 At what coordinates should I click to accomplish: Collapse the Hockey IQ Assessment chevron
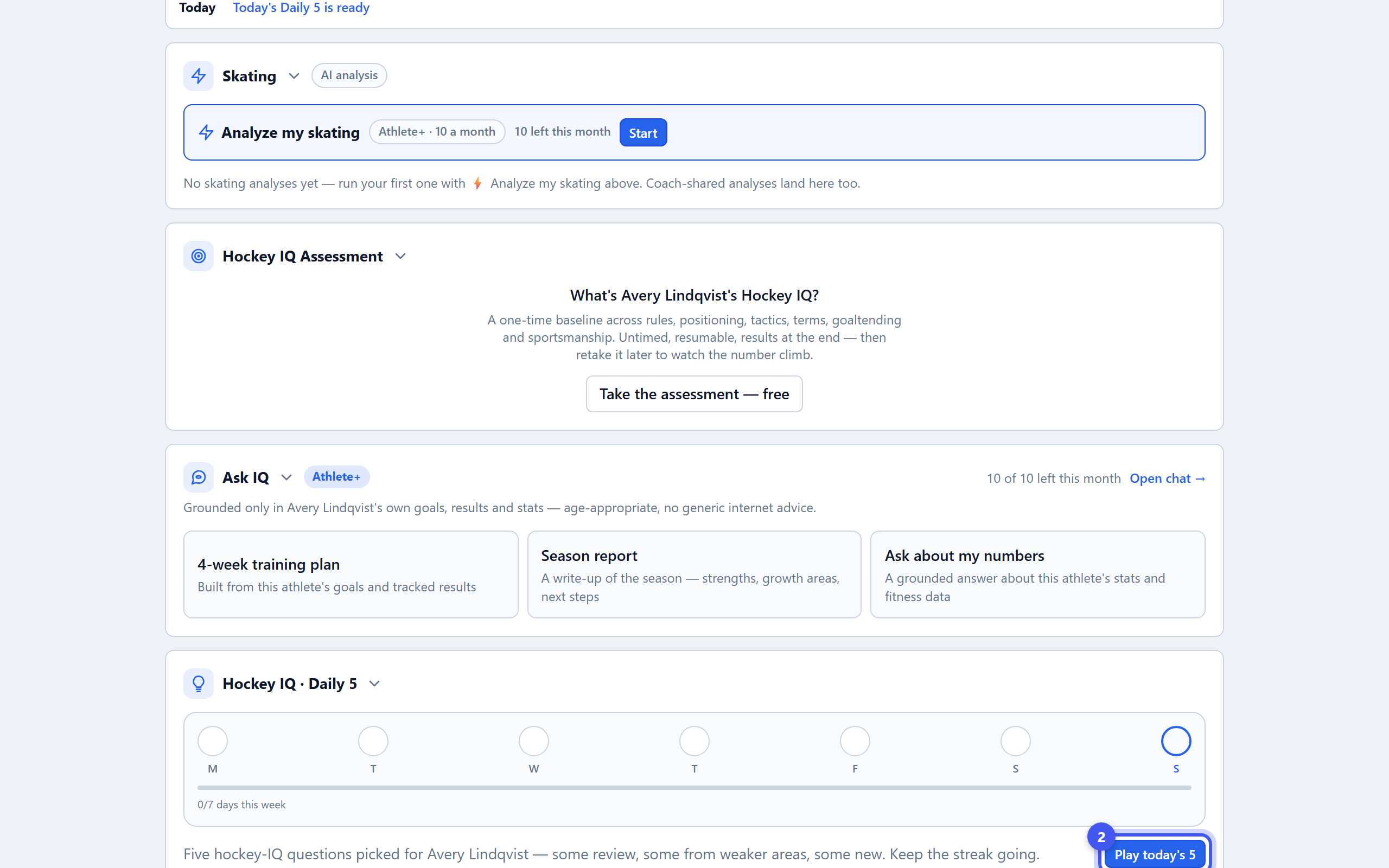click(x=400, y=256)
